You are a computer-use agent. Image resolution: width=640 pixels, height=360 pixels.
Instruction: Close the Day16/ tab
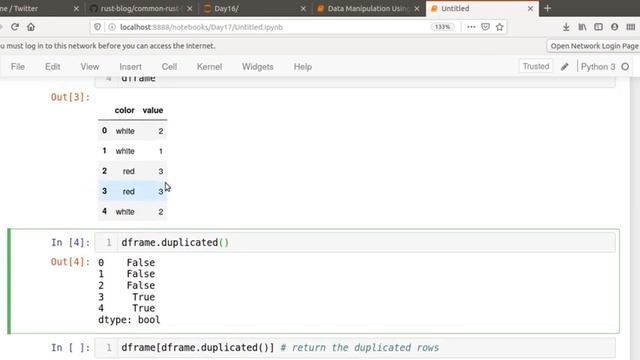tap(303, 8)
